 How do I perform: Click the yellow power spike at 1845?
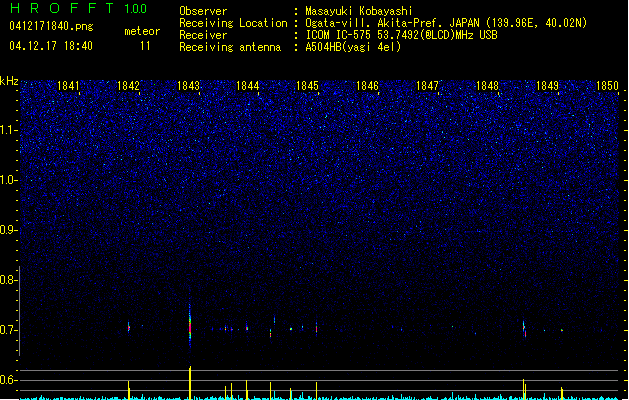(317, 390)
